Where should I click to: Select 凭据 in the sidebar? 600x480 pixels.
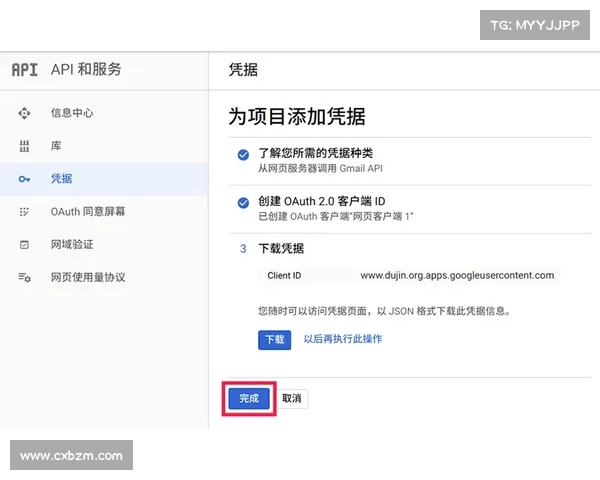coord(104,179)
